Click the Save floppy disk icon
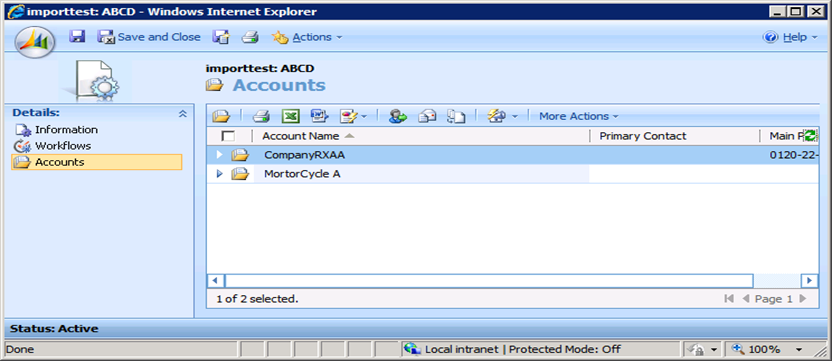Viewport: 832px width, 361px height. click(x=77, y=37)
